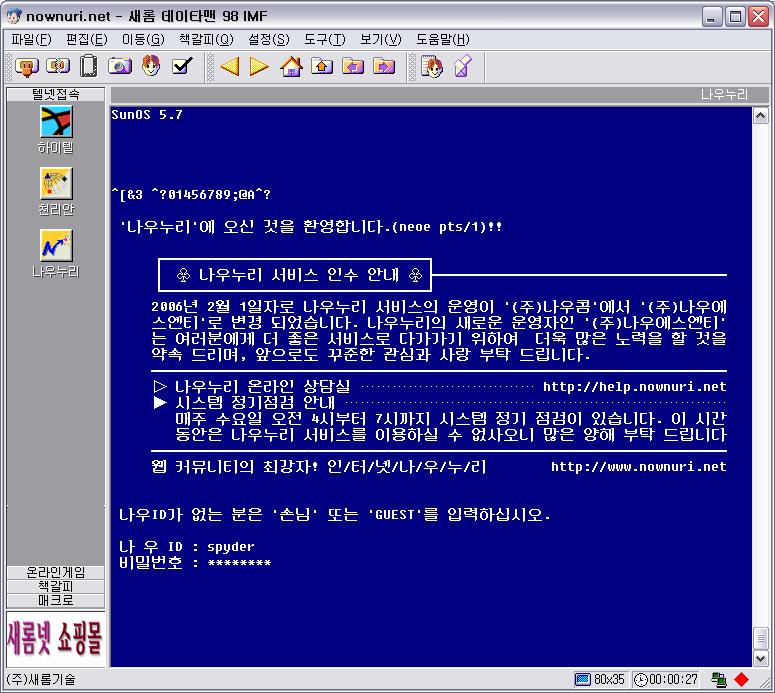Go forward with the right yellow arrow
Image resolution: width=775 pixels, height=693 pixels.
click(x=259, y=66)
